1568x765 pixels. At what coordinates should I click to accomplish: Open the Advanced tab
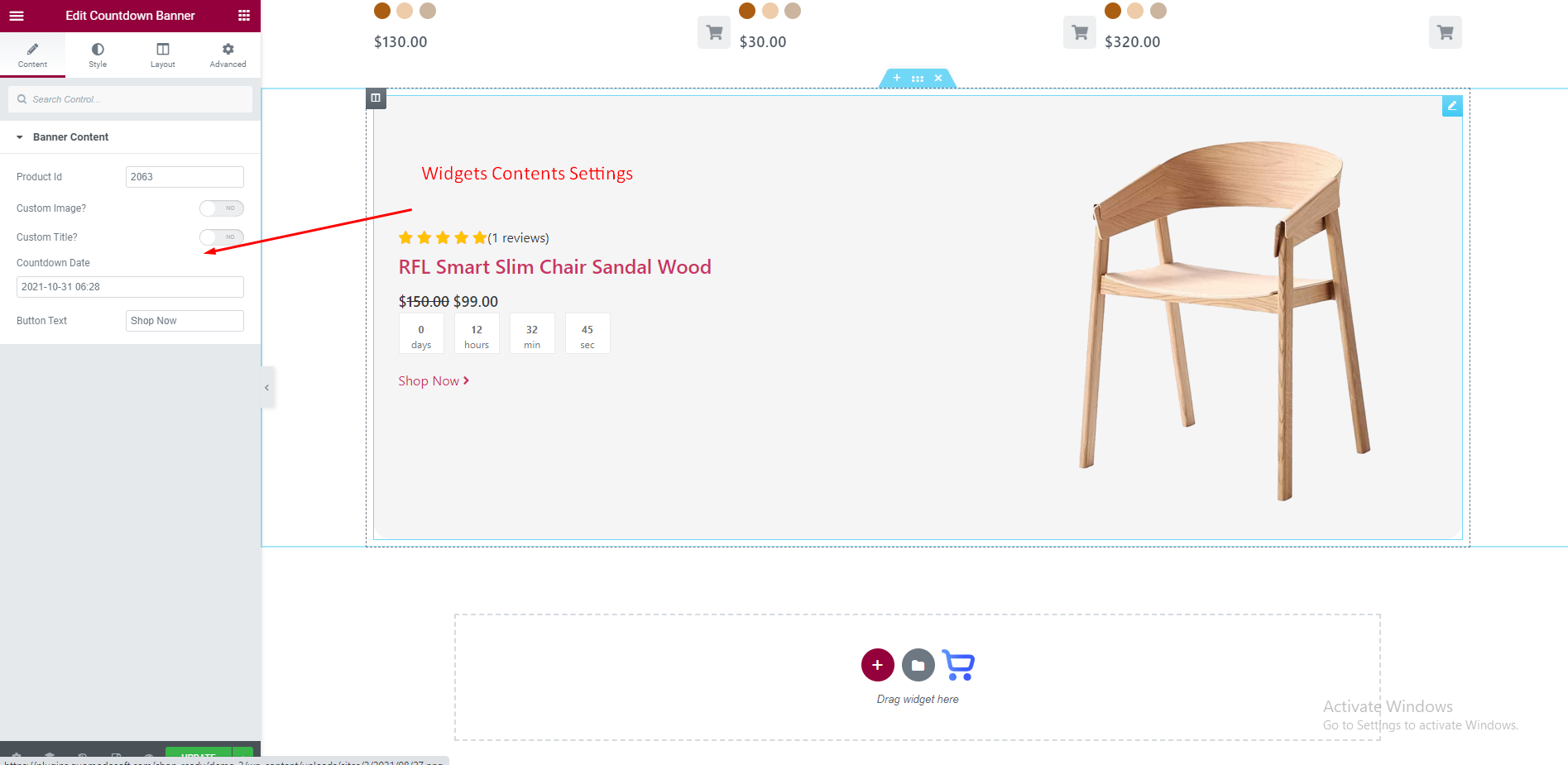click(228, 55)
